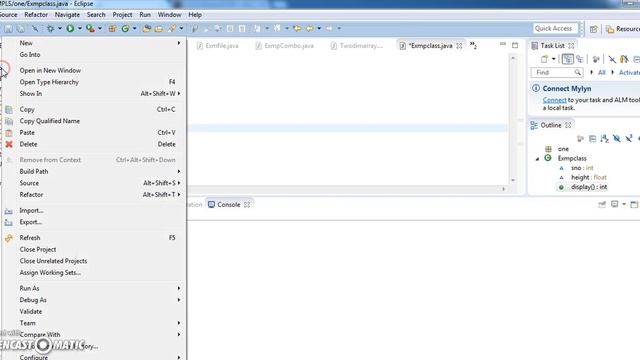Click the Save icon in the toolbar

coord(8,29)
